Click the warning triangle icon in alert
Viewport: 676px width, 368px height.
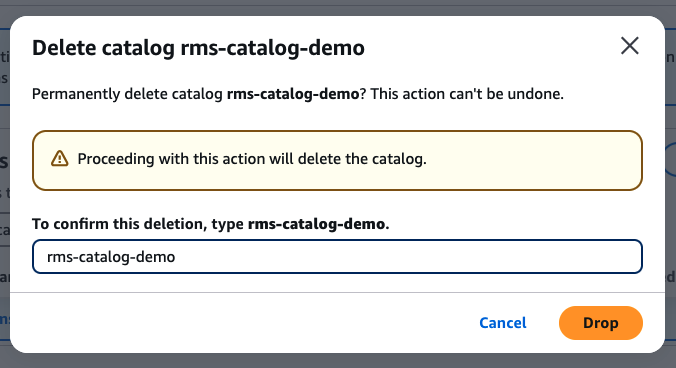coord(59,159)
